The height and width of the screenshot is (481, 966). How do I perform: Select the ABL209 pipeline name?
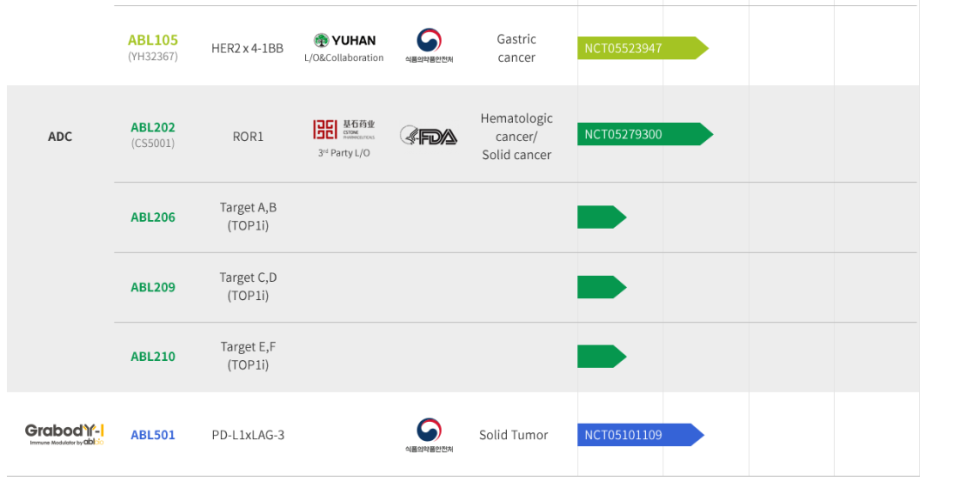153,287
